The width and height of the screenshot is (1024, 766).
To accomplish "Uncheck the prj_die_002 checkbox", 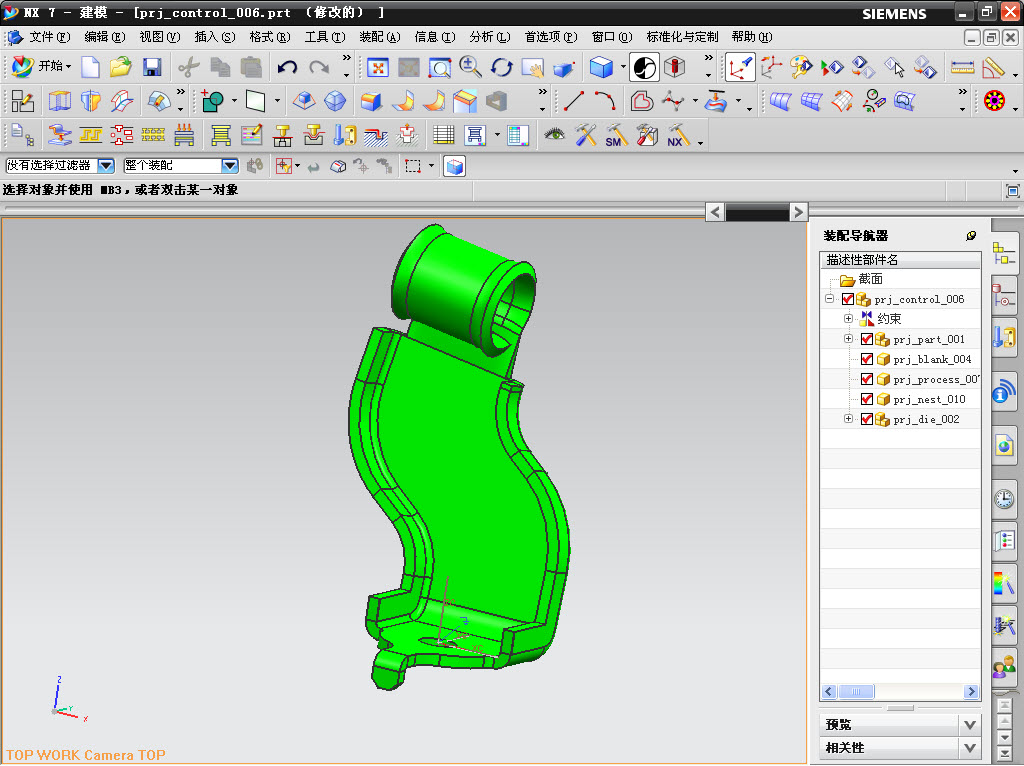I will pos(867,419).
